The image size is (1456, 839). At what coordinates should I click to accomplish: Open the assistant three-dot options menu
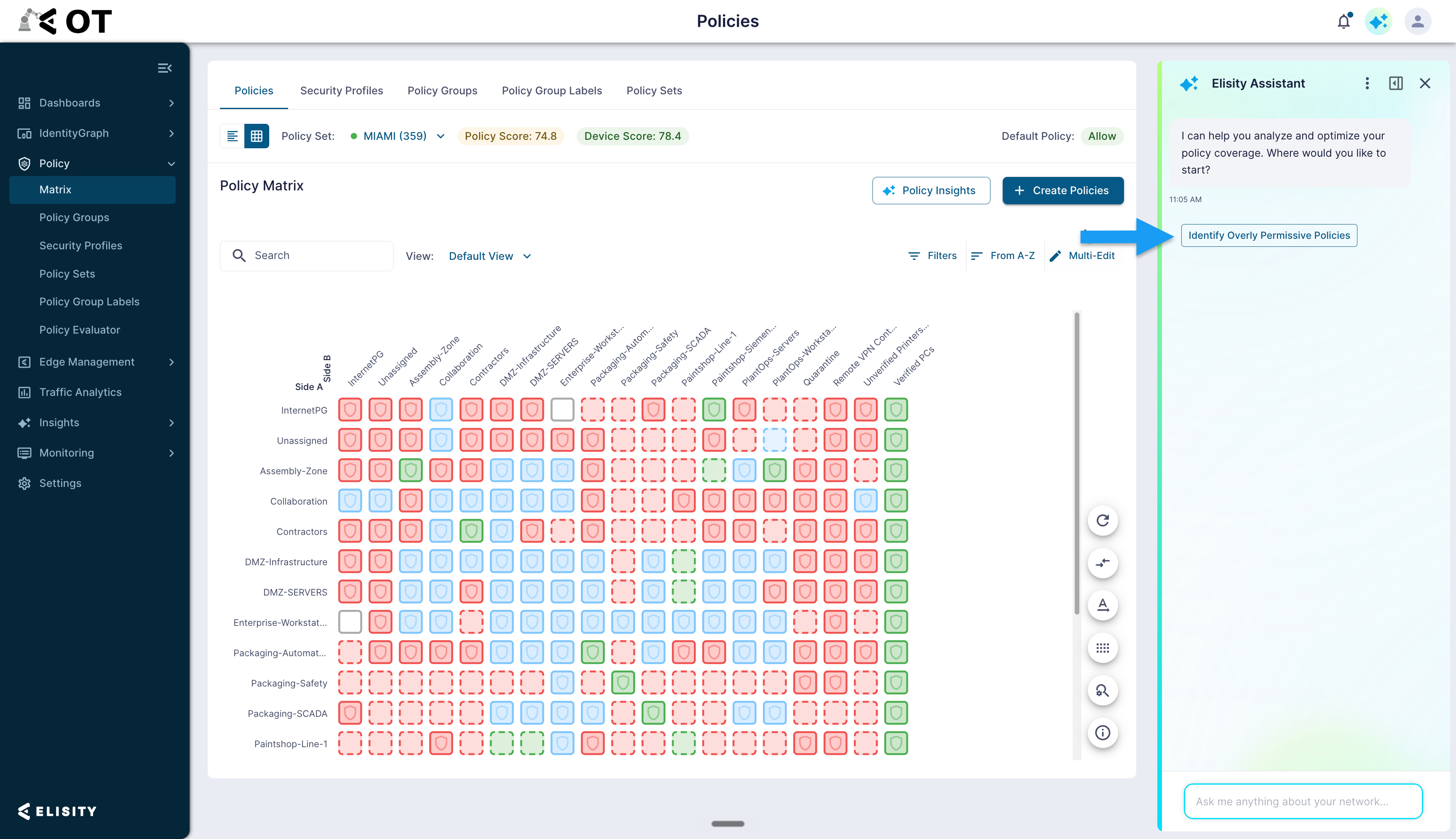tap(1367, 83)
